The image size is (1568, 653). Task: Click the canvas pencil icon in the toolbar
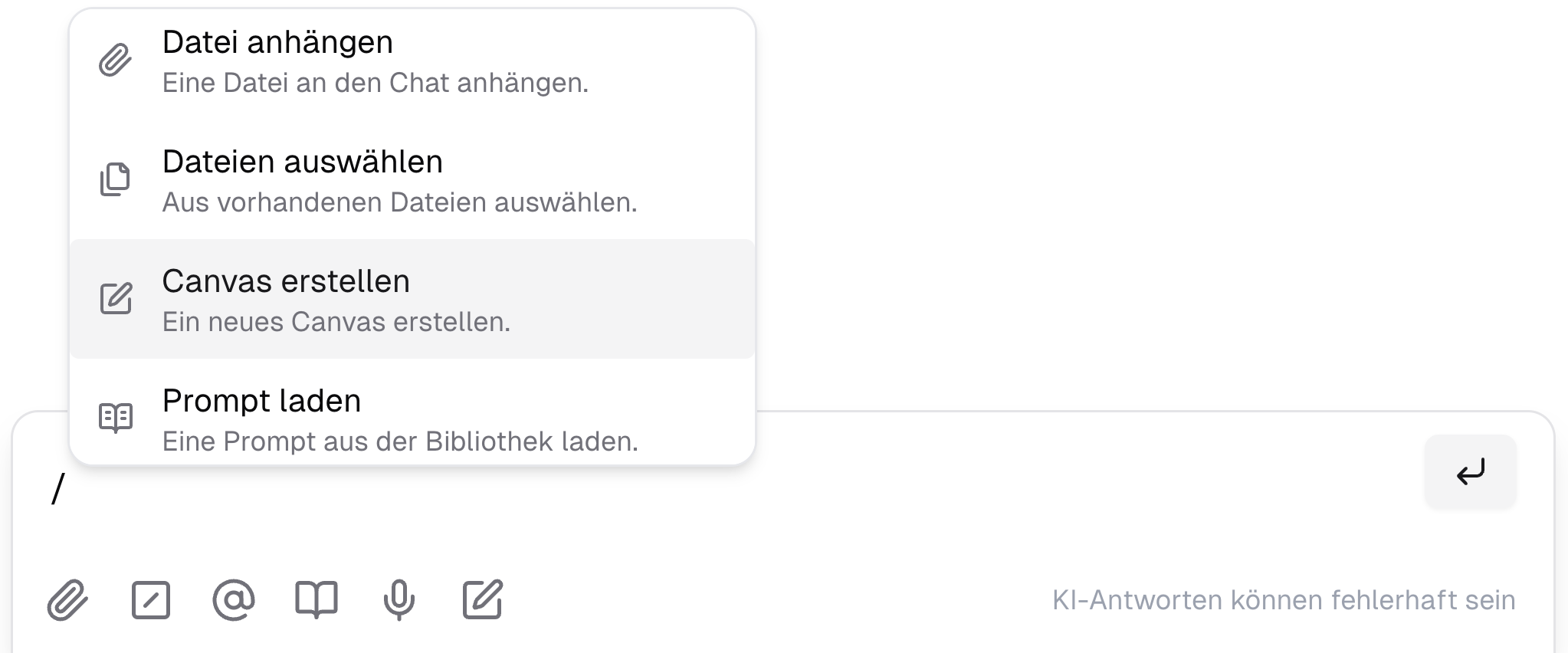[x=482, y=601]
